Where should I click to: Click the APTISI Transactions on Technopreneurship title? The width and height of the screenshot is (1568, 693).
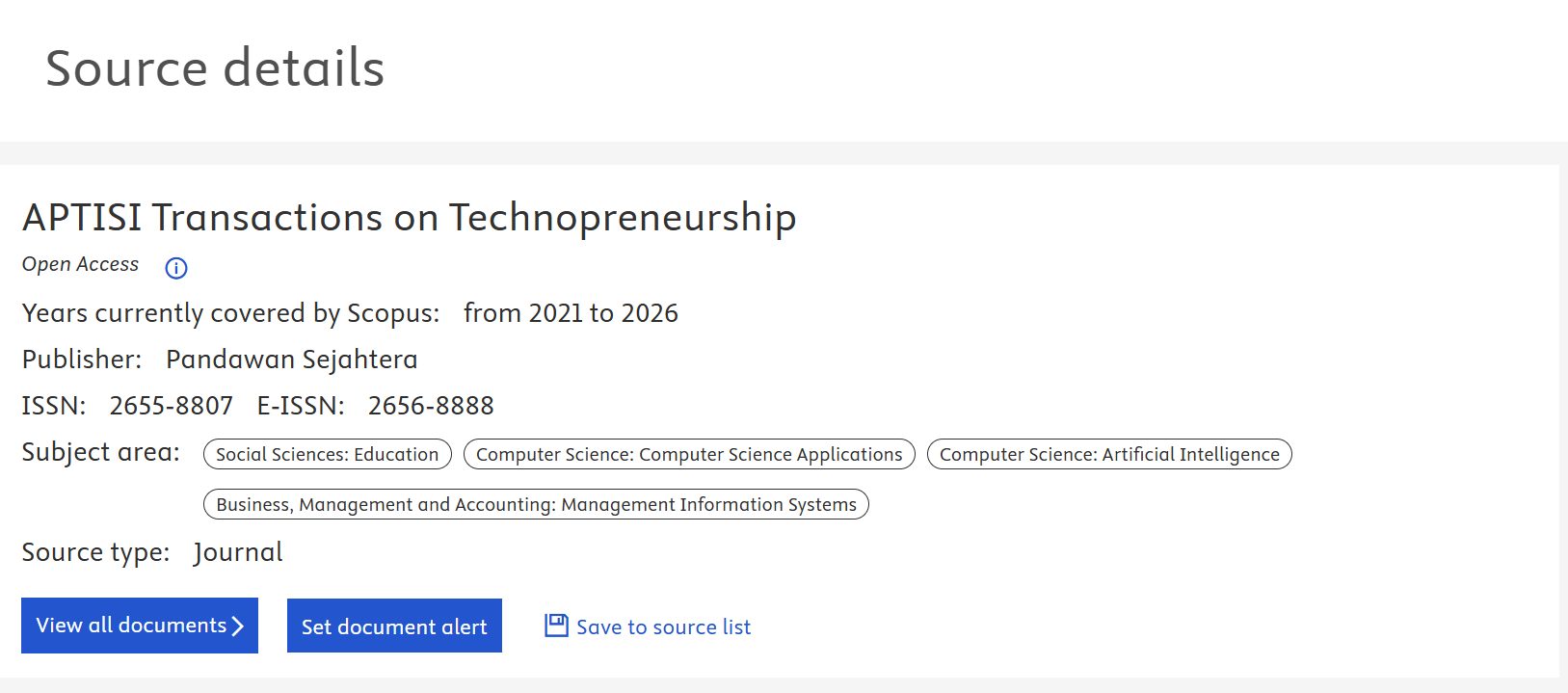(x=410, y=218)
